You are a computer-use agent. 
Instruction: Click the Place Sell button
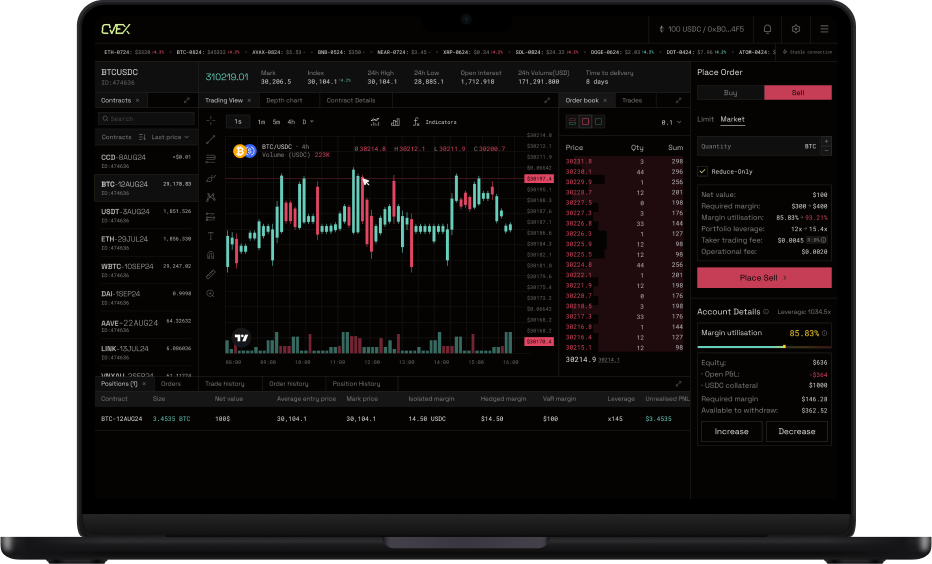click(763, 277)
